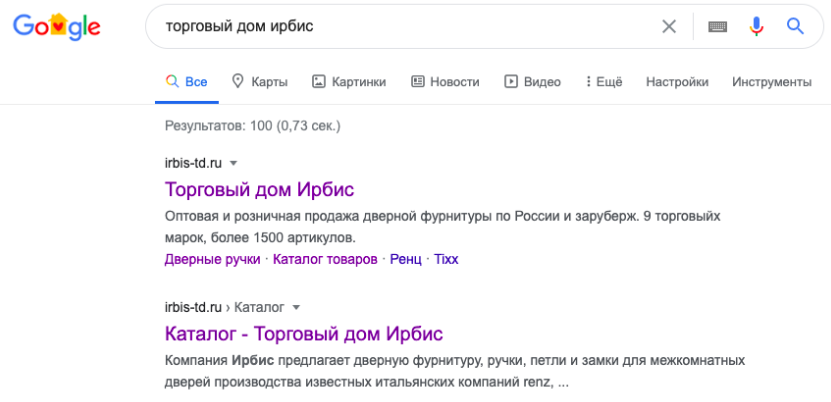831x402 pixels.
Task: Expand the Ещё menu
Action: pos(604,82)
